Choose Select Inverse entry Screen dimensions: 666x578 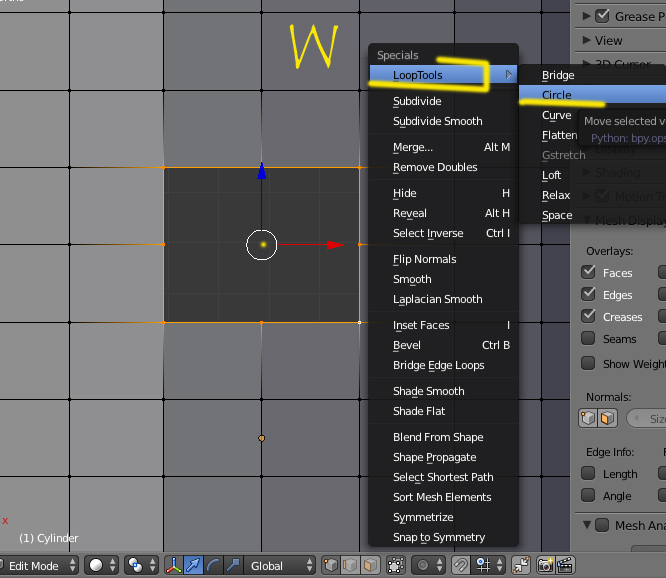click(443, 233)
